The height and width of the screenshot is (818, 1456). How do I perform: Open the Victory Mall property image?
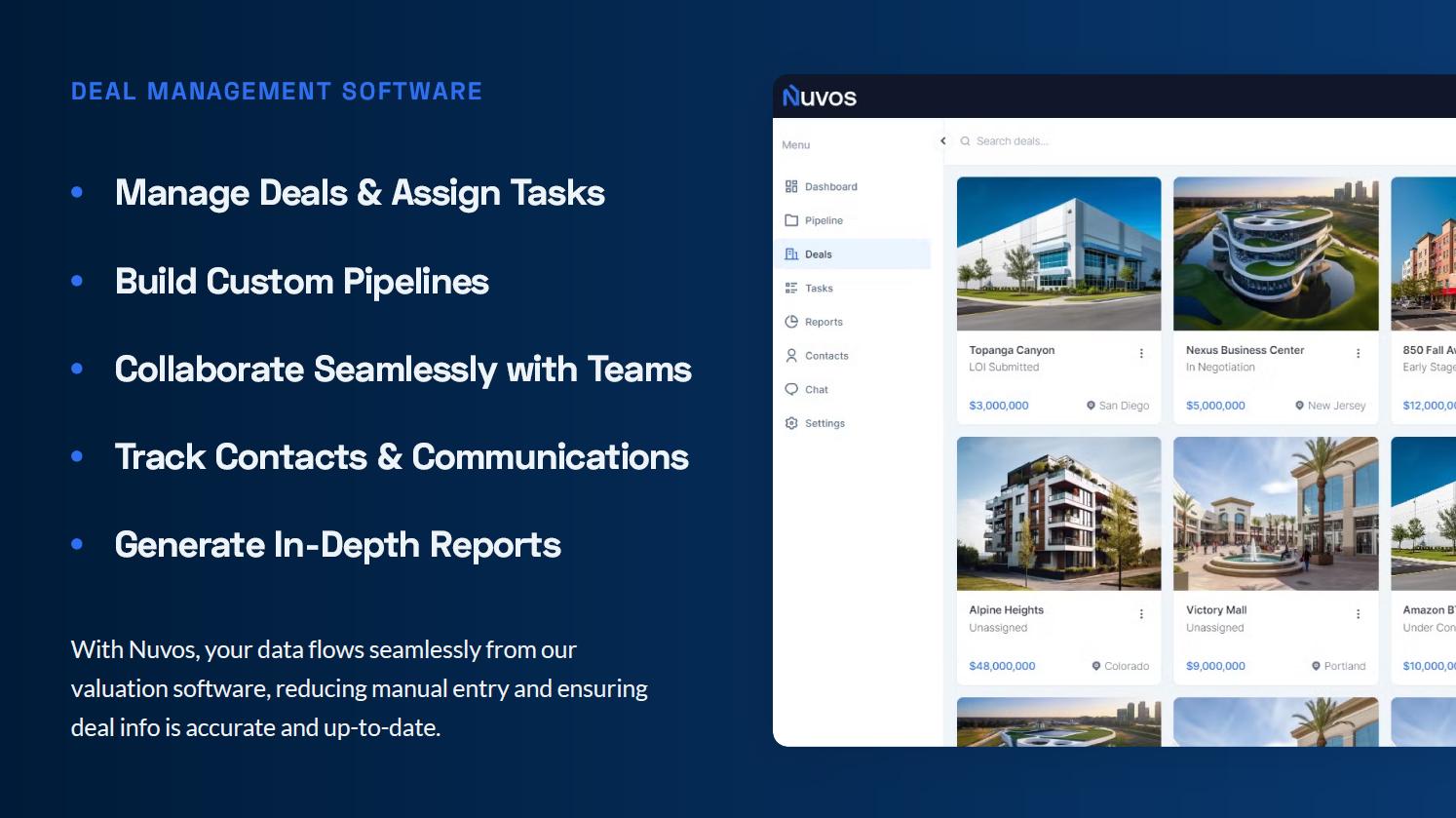coord(1276,514)
